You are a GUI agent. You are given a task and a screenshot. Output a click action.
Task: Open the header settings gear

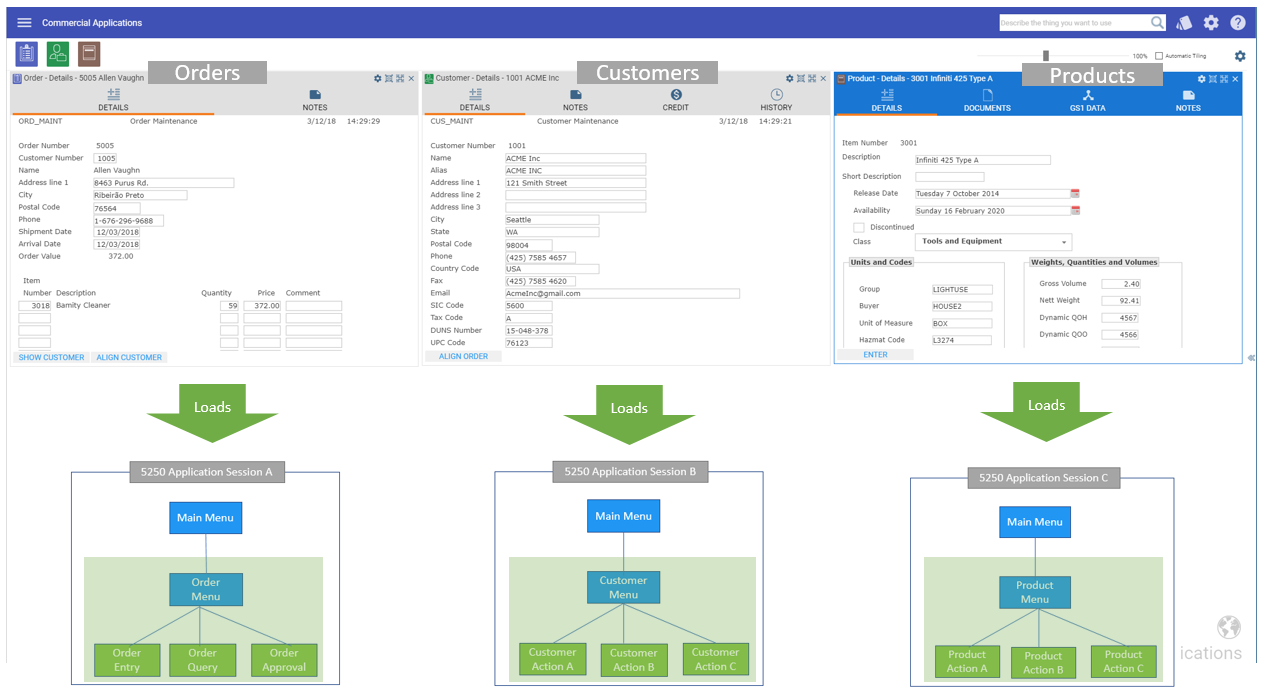[1211, 23]
